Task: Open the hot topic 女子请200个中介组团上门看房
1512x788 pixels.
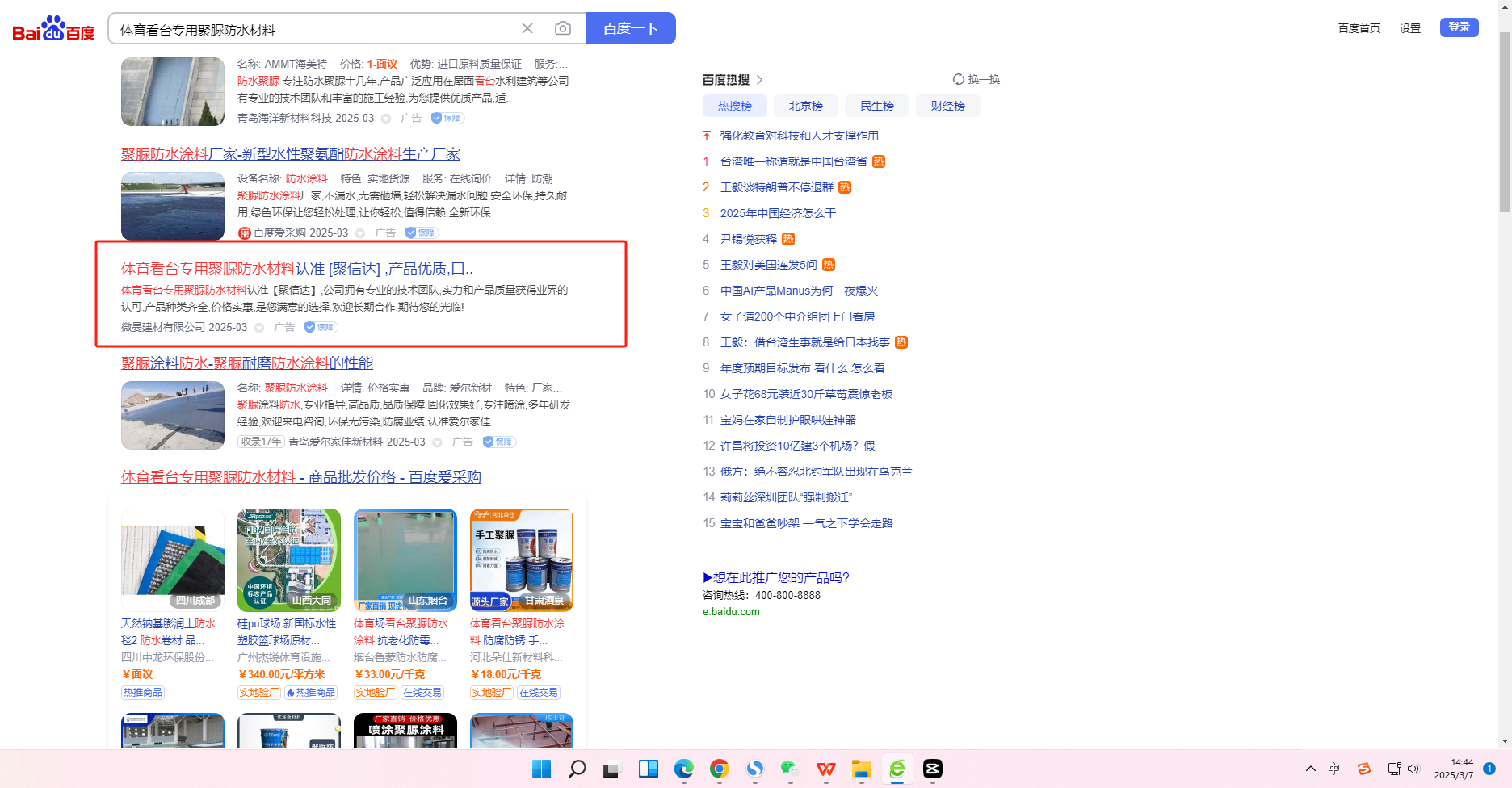Action: [797, 316]
